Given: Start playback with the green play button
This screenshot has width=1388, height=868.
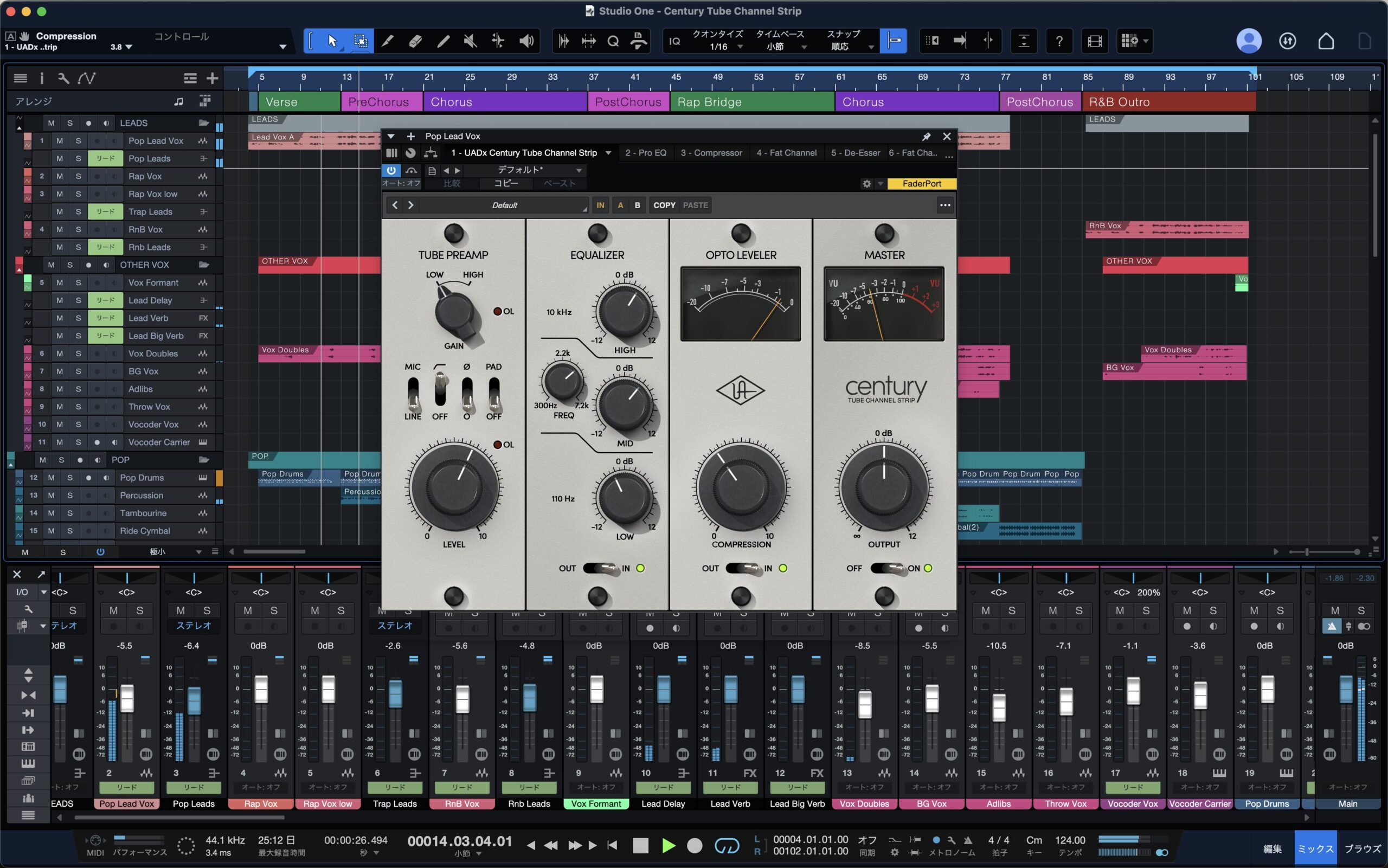Looking at the screenshot, I should (x=668, y=845).
